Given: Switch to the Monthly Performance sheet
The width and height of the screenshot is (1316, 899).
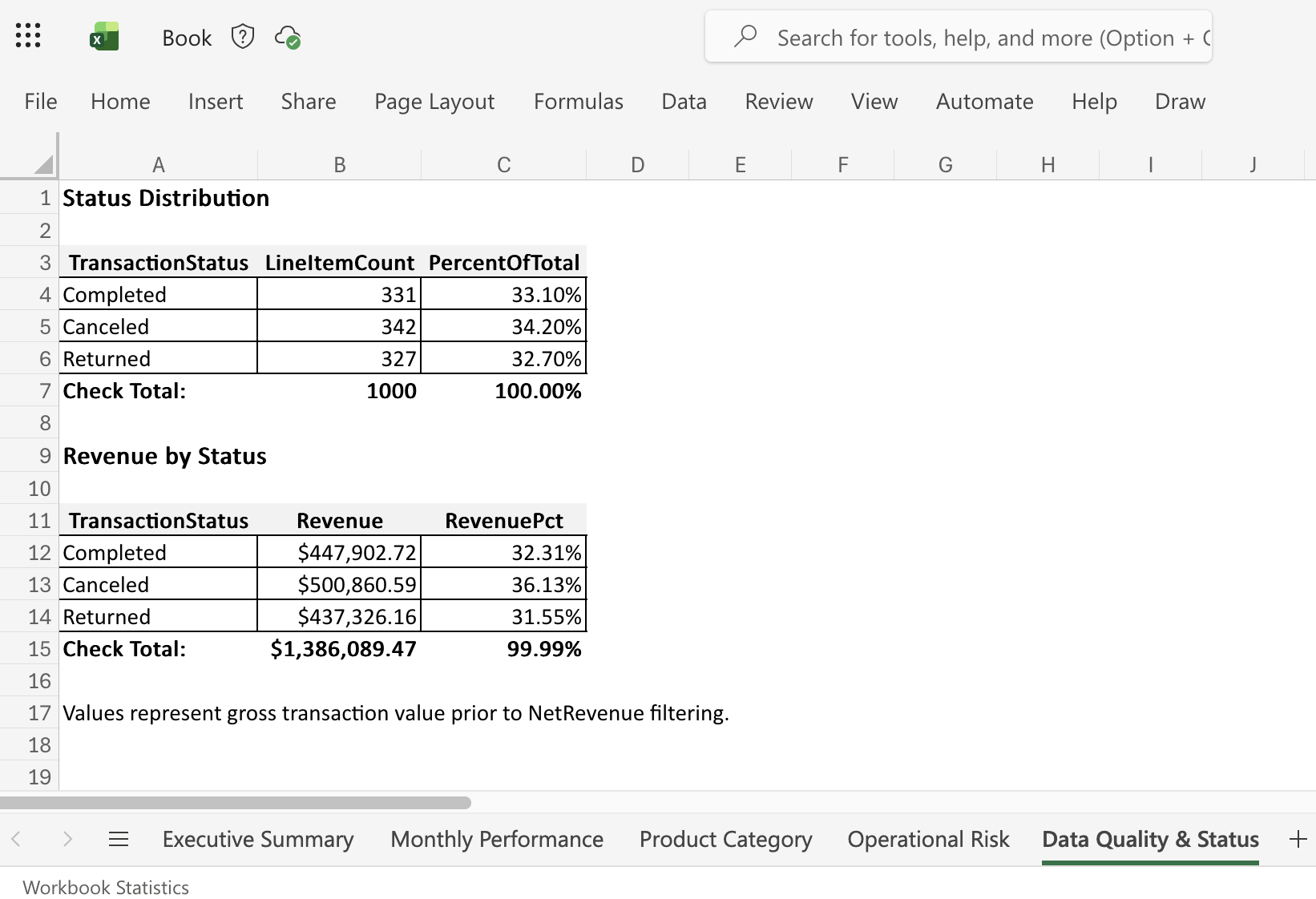Looking at the screenshot, I should (496, 839).
